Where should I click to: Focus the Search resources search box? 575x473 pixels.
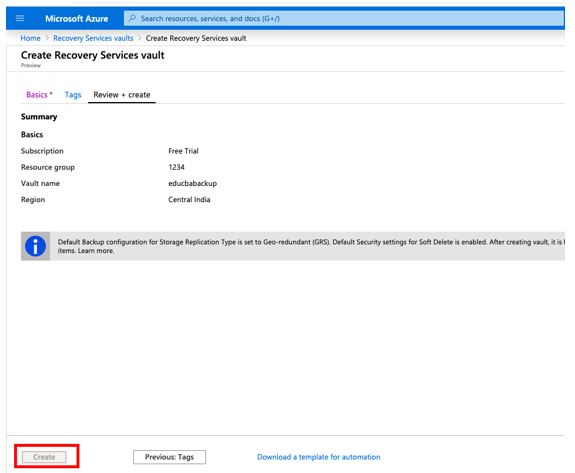[x=344, y=18]
